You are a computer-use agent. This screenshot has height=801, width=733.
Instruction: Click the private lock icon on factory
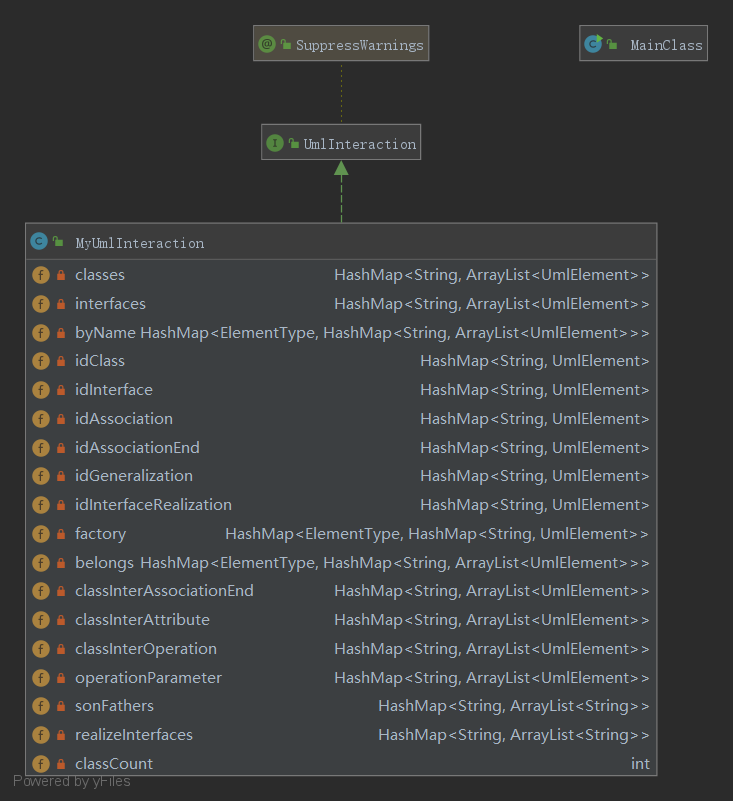click(61, 534)
